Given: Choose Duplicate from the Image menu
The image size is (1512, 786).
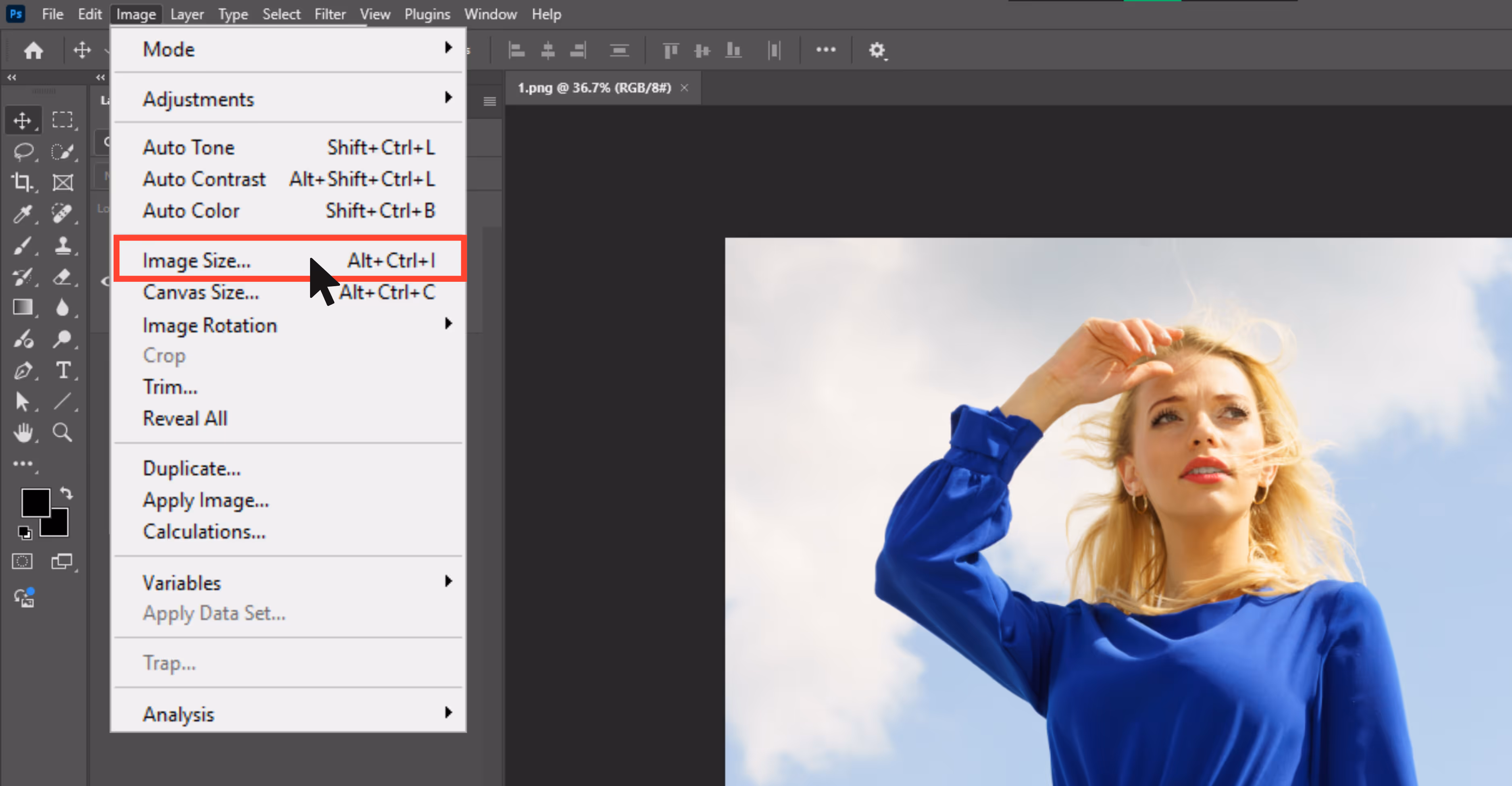Looking at the screenshot, I should point(288,468).
